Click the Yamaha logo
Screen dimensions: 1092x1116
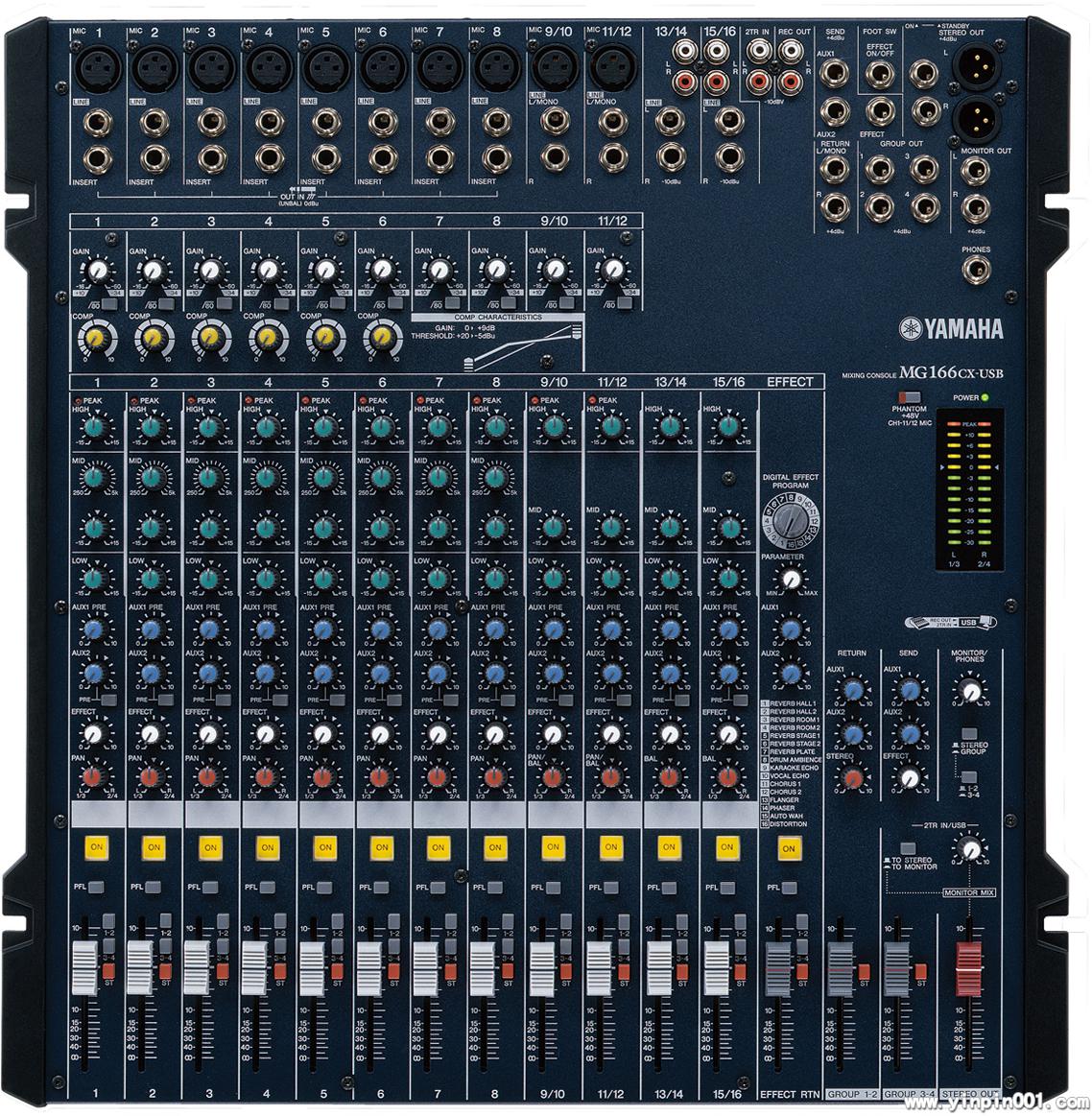point(951,329)
